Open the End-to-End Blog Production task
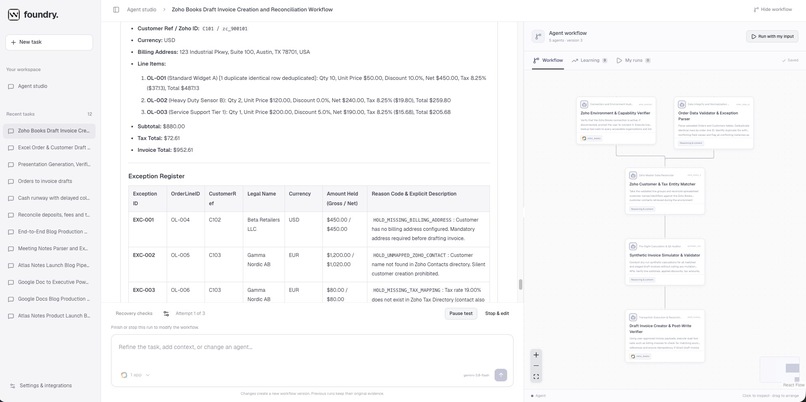Image resolution: width=806 pixels, height=402 pixels. point(49,232)
